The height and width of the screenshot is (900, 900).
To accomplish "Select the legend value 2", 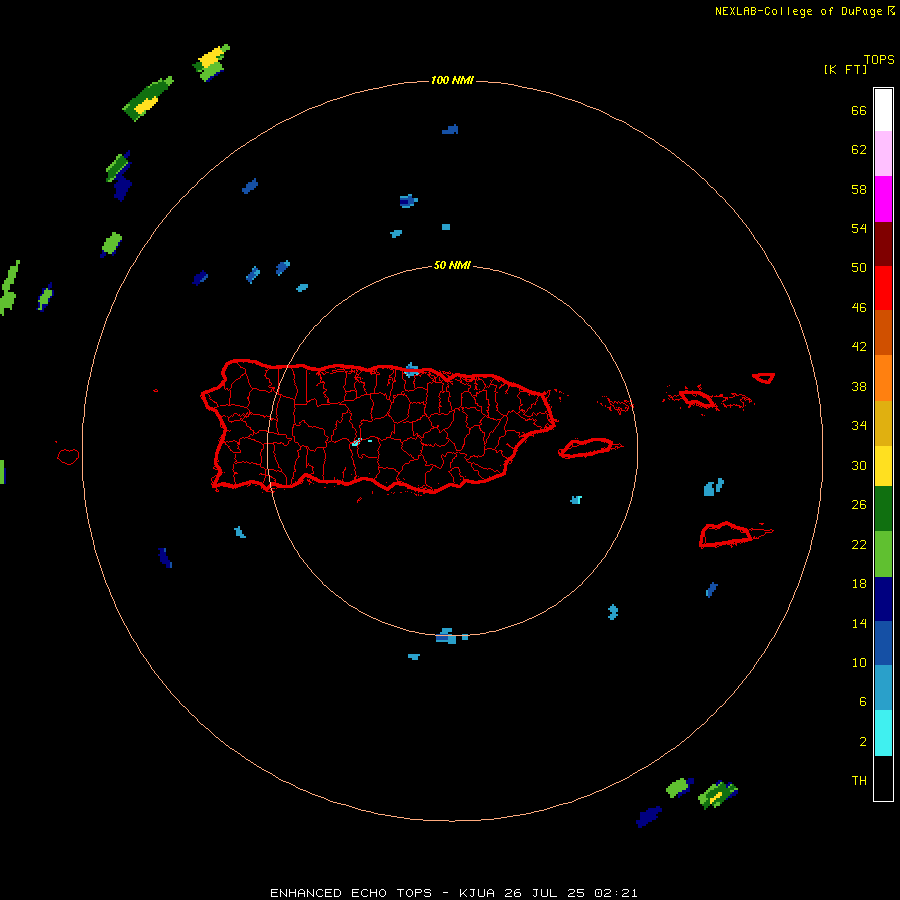I will point(863,742).
